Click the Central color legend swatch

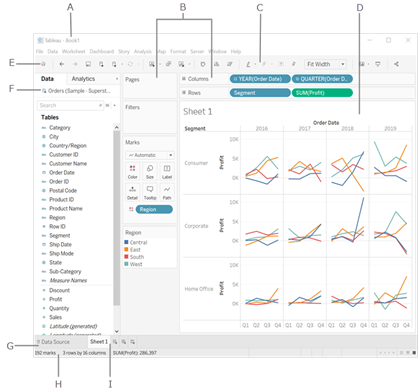point(126,242)
